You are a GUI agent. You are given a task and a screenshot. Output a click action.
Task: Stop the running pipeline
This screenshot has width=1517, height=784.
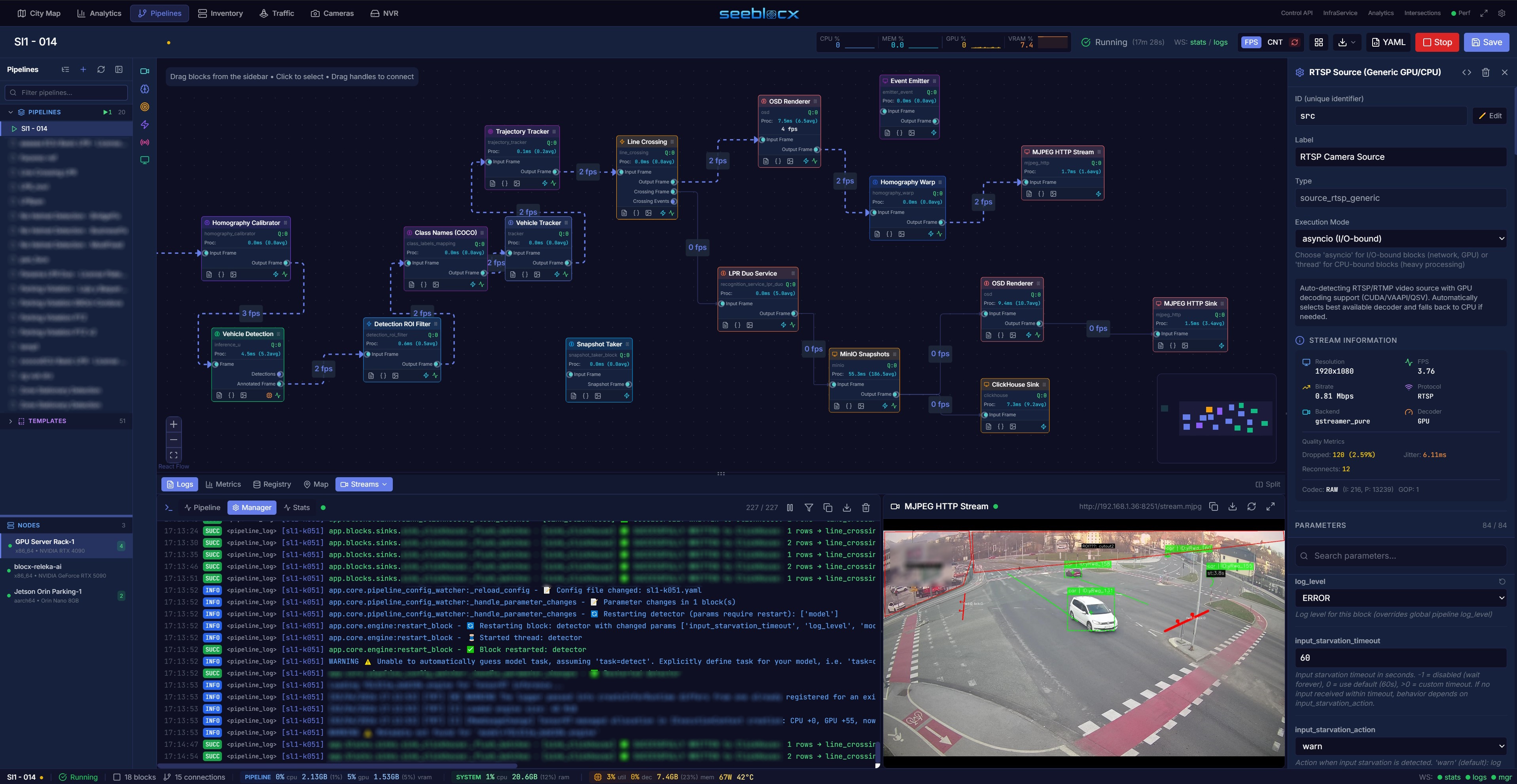coord(1437,42)
